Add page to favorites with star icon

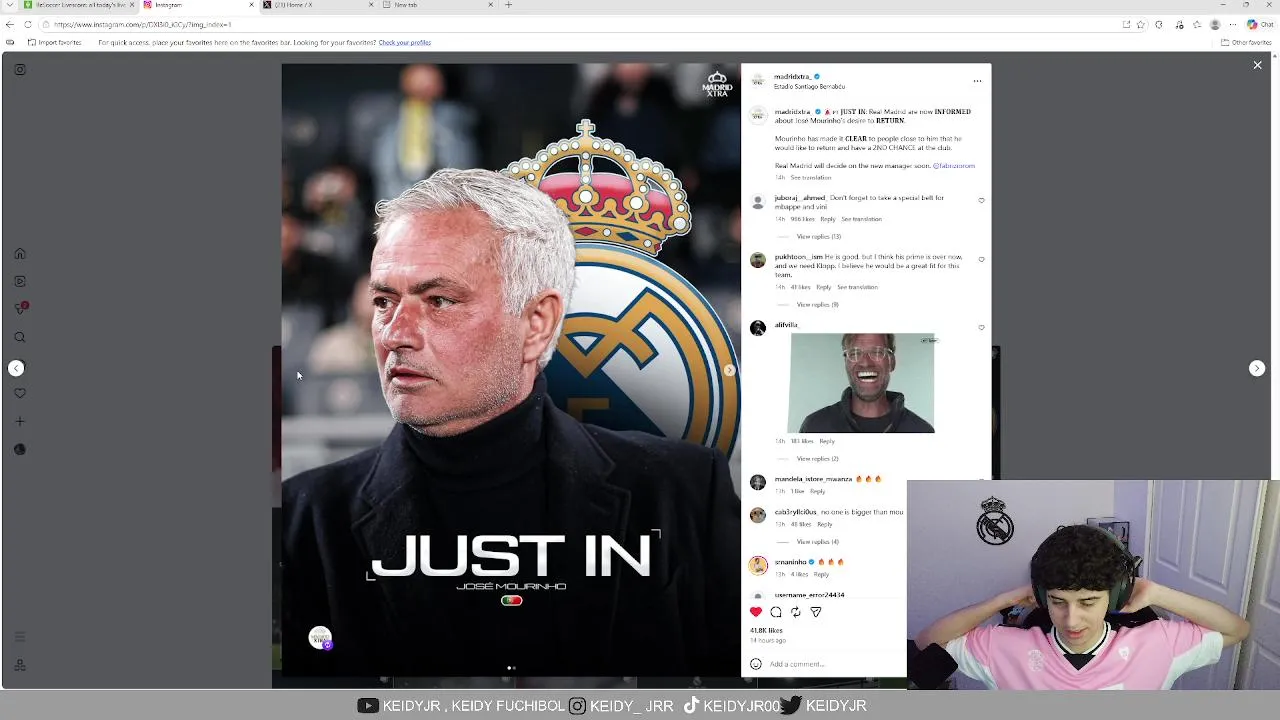point(1141,25)
